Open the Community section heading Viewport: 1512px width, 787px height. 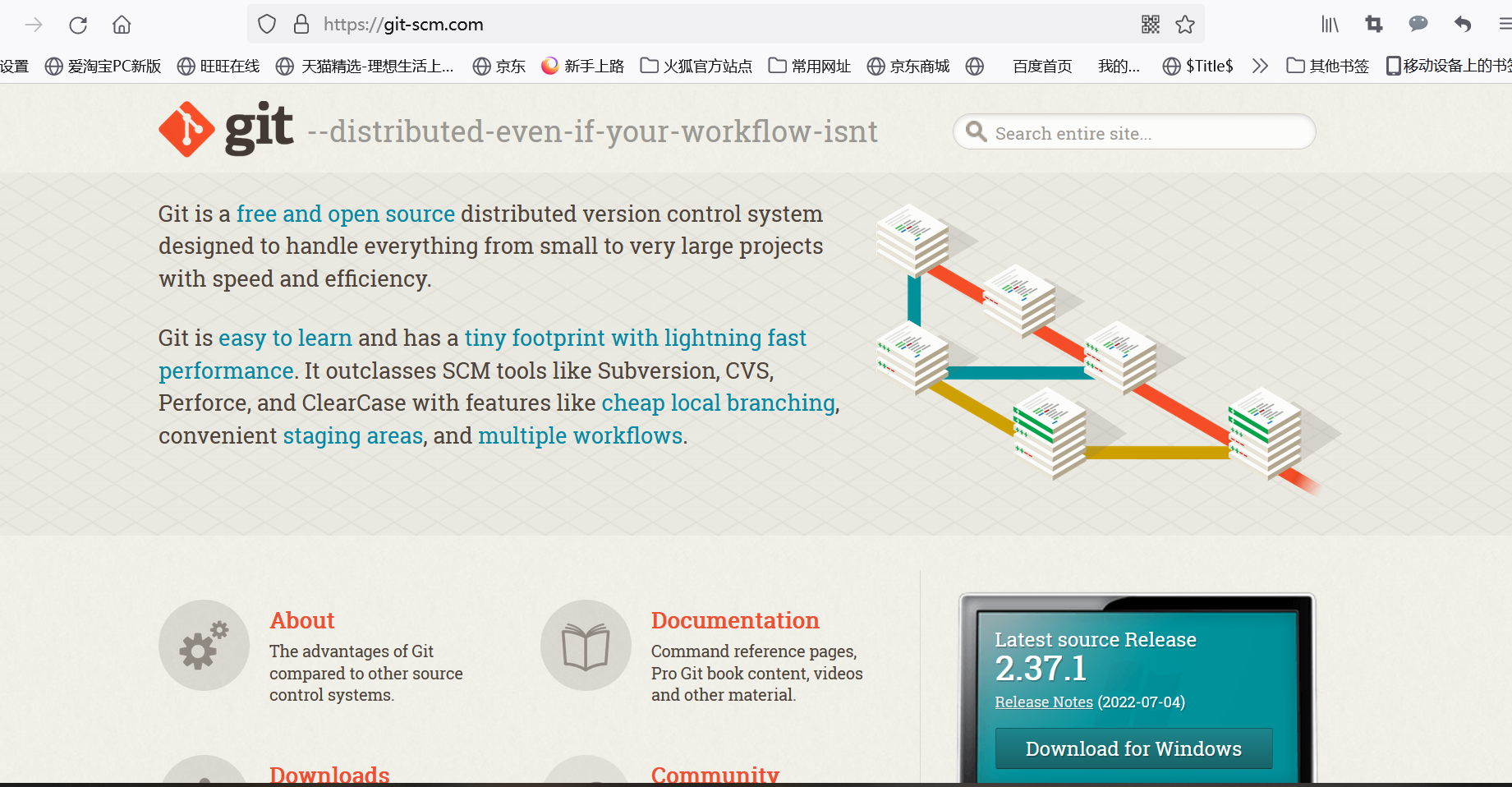pyautogui.click(x=715, y=775)
